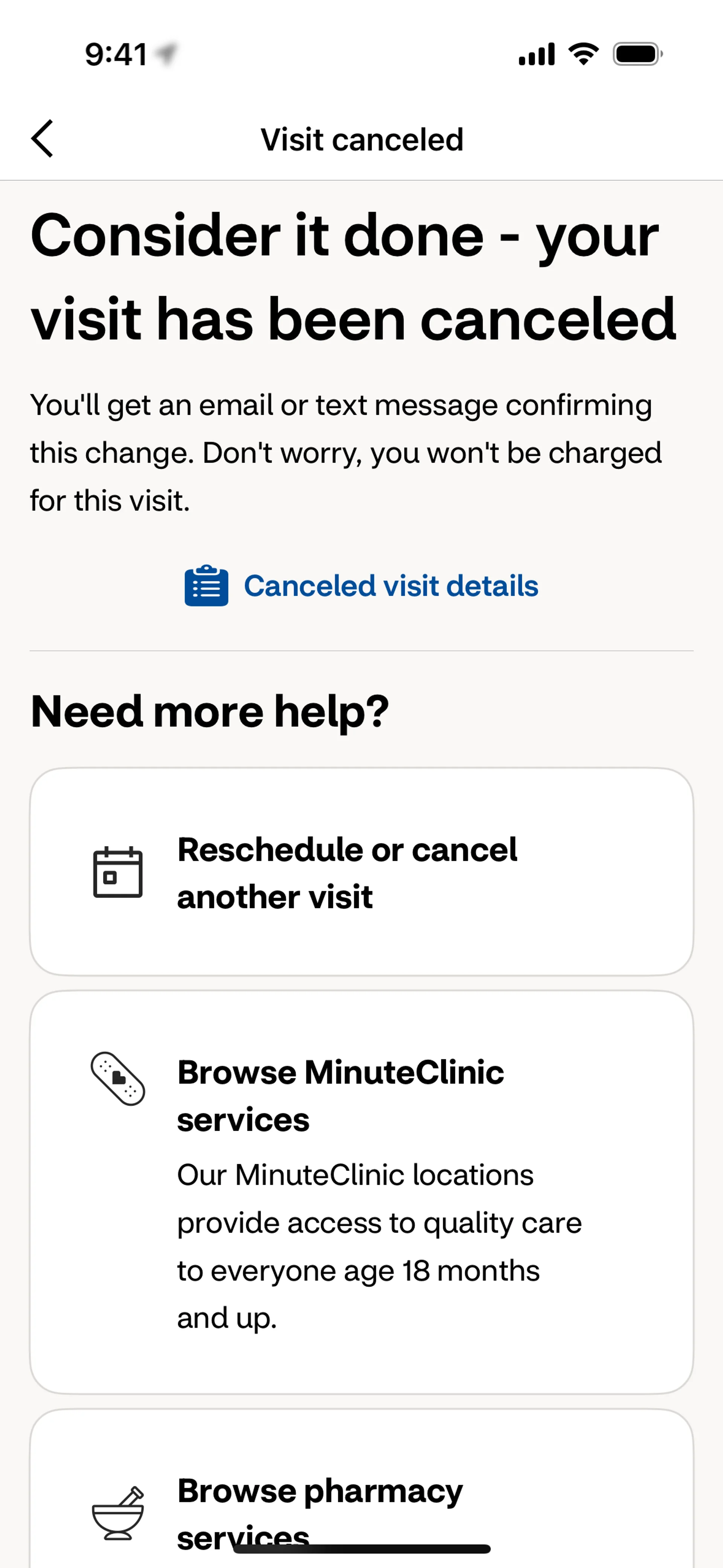Tap the home indicator bar

[x=361, y=1549]
